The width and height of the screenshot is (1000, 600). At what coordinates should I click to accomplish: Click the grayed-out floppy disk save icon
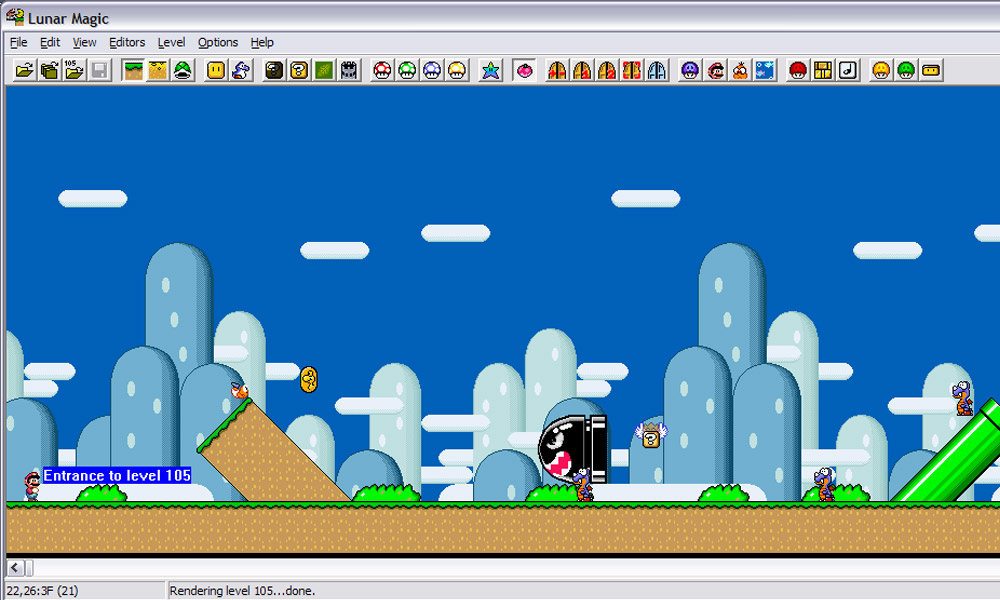(99, 70)
